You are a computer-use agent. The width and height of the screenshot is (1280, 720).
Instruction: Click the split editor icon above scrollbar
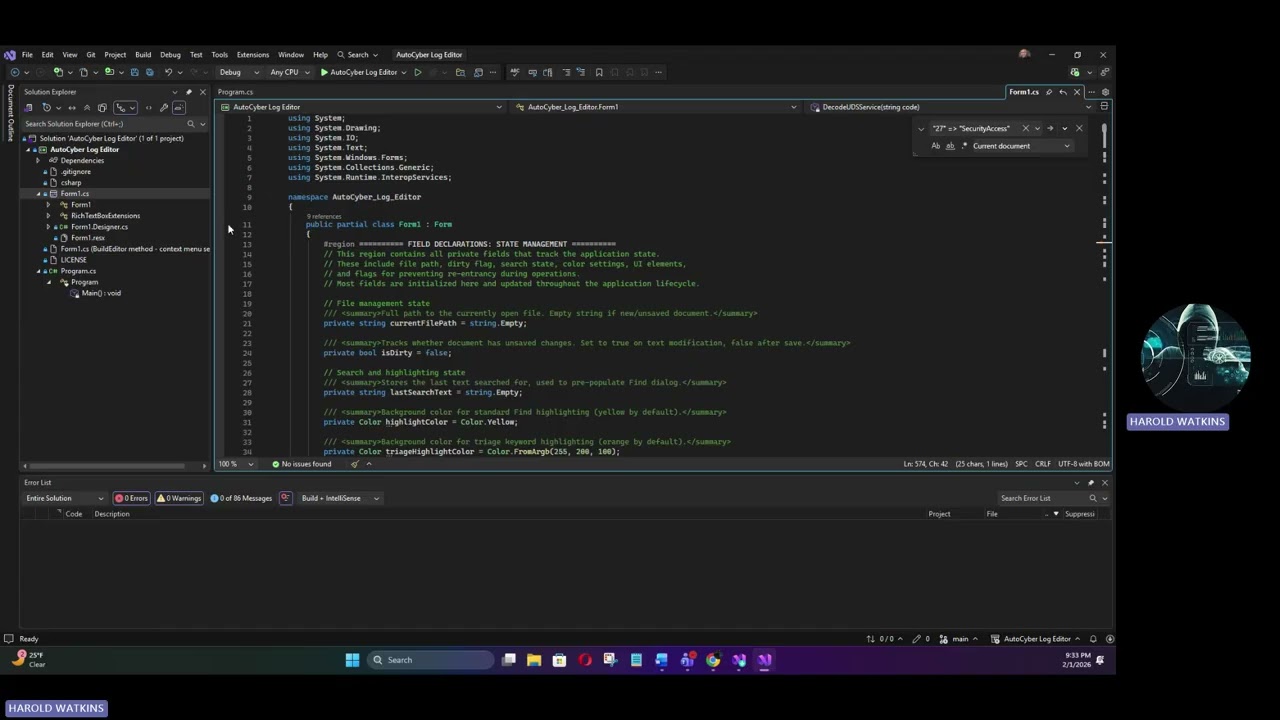tap(1105, 107)
